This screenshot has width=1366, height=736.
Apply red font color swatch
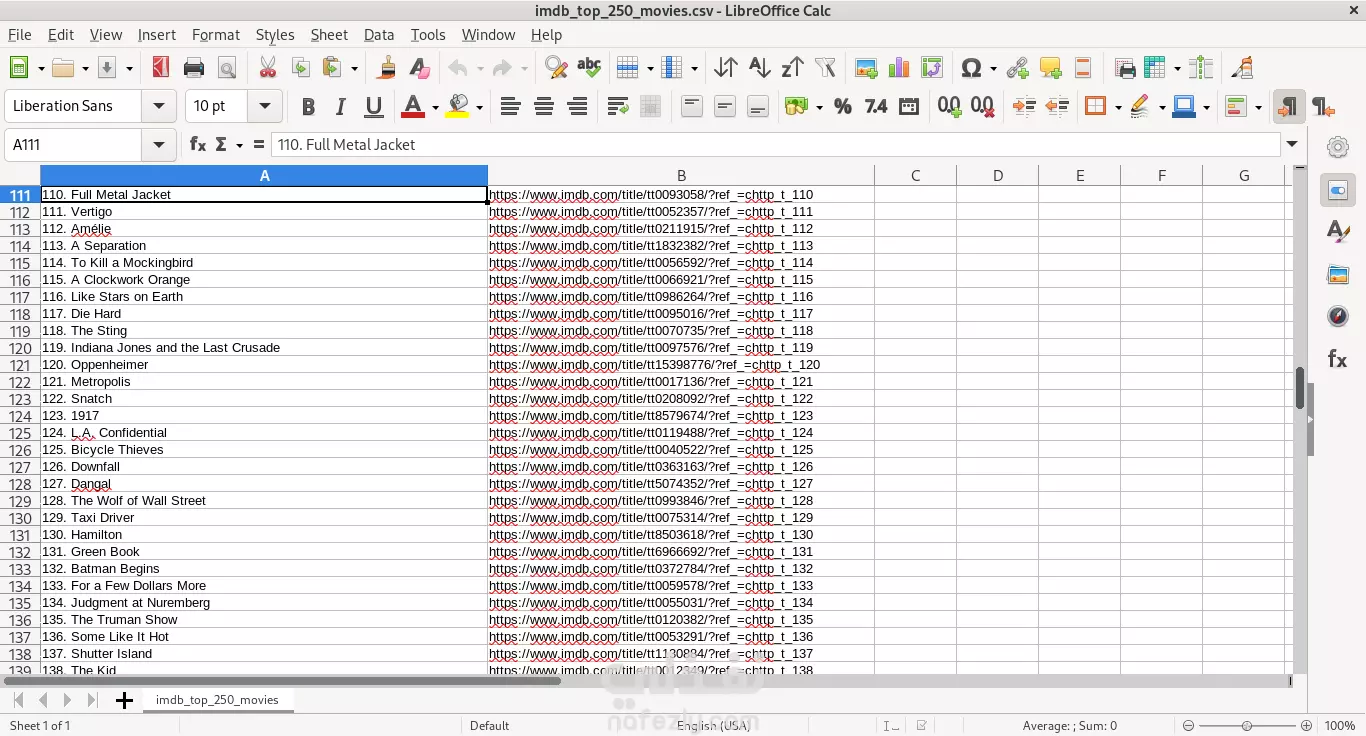click(413, 106)
